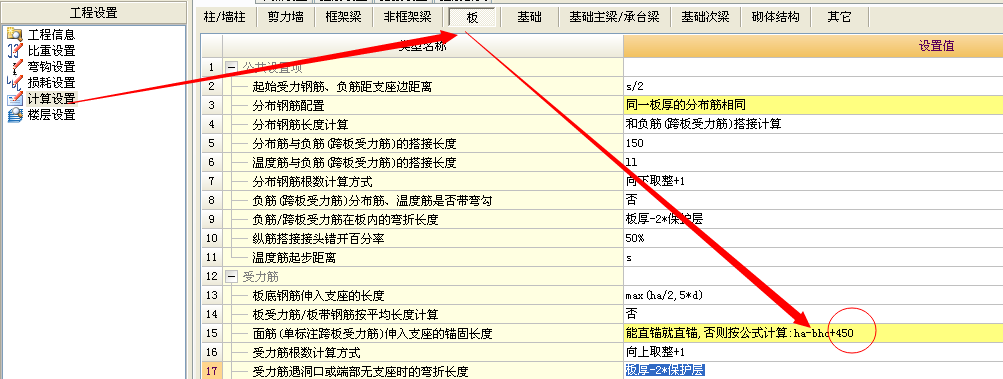1003x379 pixels.
Task: Click the 损耗设置 icon
Action: (14, 83)
